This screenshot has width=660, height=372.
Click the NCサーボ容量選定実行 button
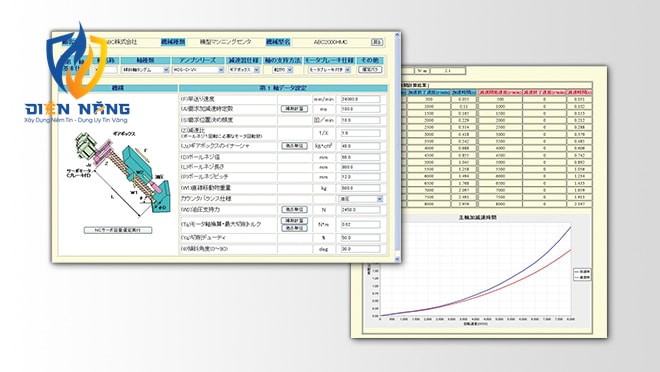118,230
